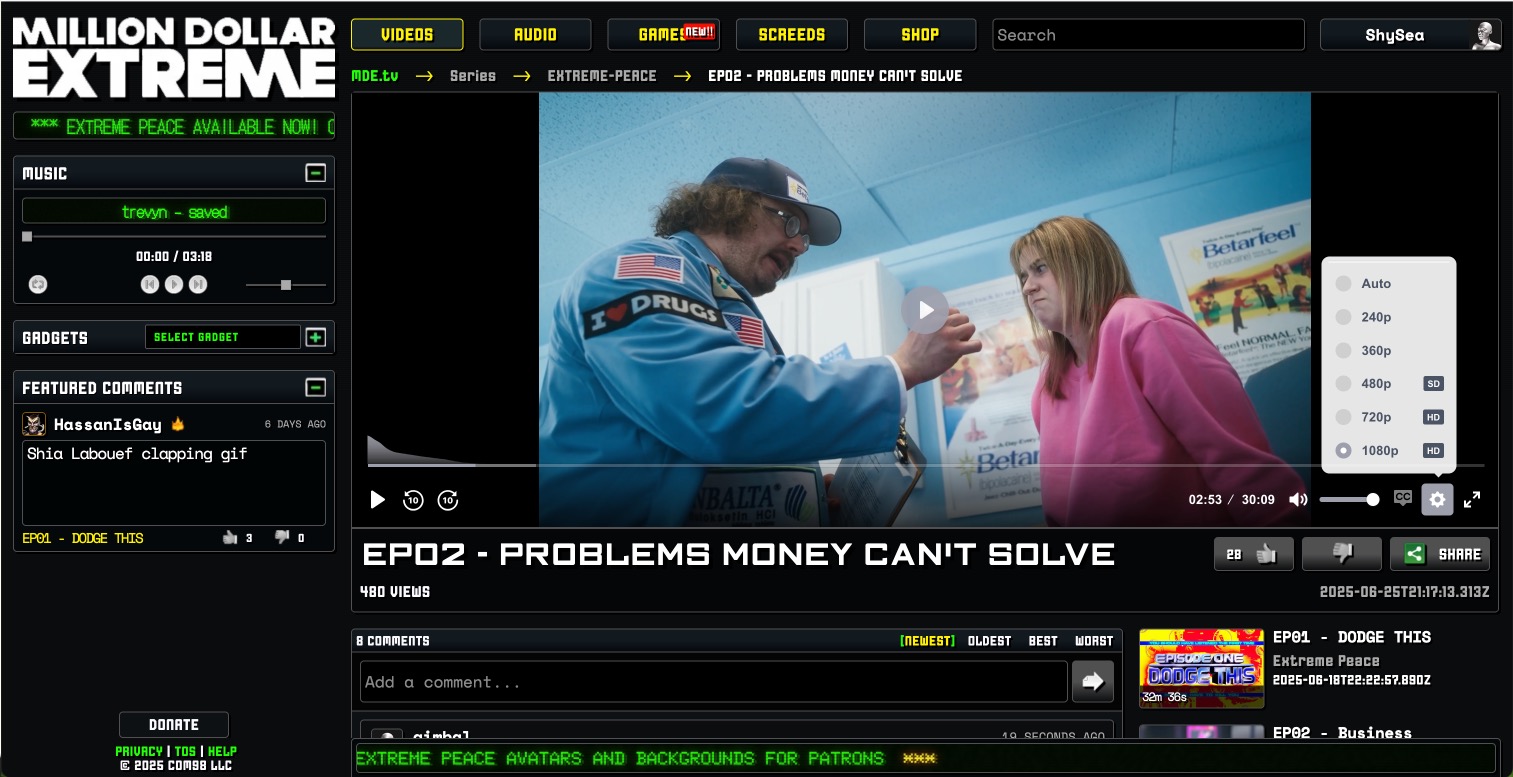Screen dimensions: 1513x777
Task: Open the VIDEOS tab
Action: 407,35
